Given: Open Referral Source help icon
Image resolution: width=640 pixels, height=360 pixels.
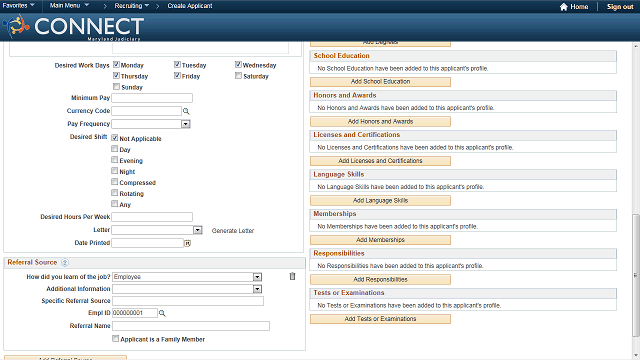Looking at the screenshot, I should 64,262.
